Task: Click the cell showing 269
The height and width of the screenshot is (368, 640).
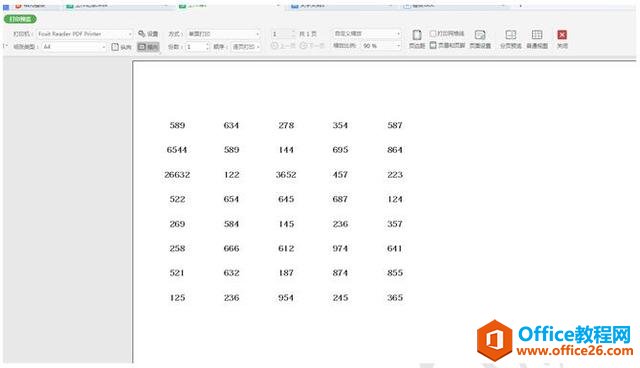Action: [x=177, y=224]
